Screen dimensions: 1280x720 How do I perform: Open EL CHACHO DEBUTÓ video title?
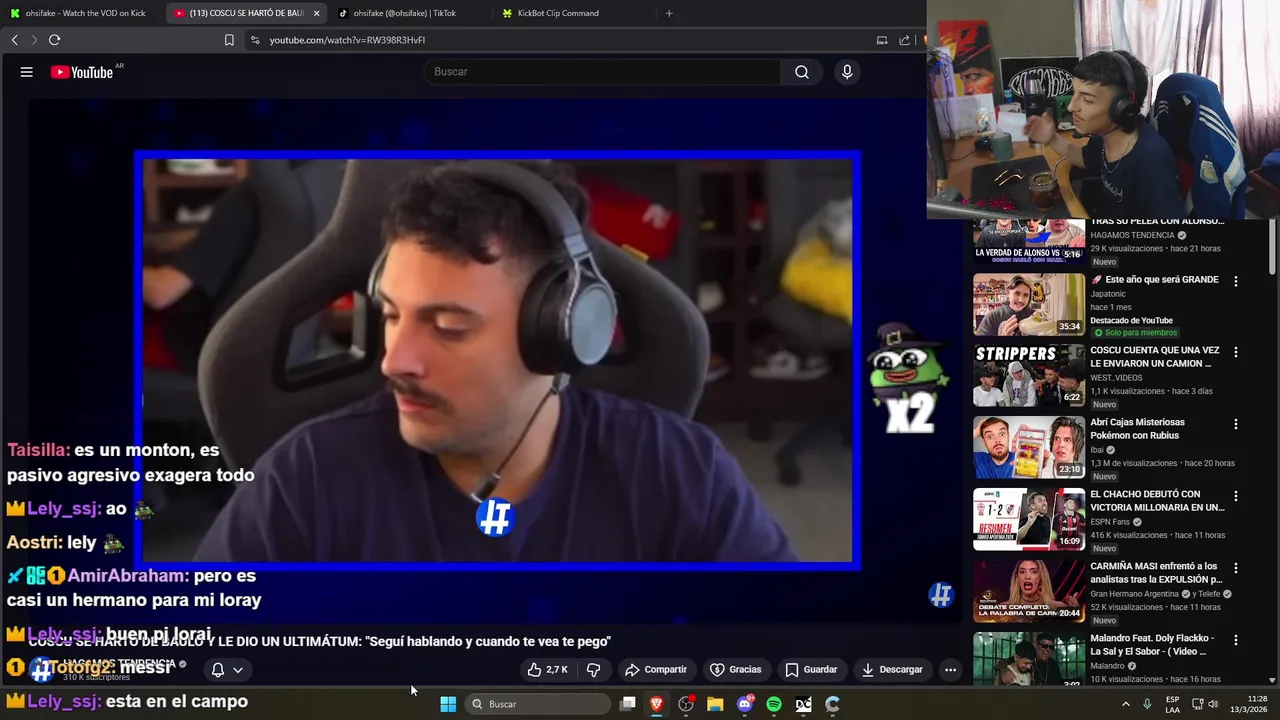click(1157, 500)
